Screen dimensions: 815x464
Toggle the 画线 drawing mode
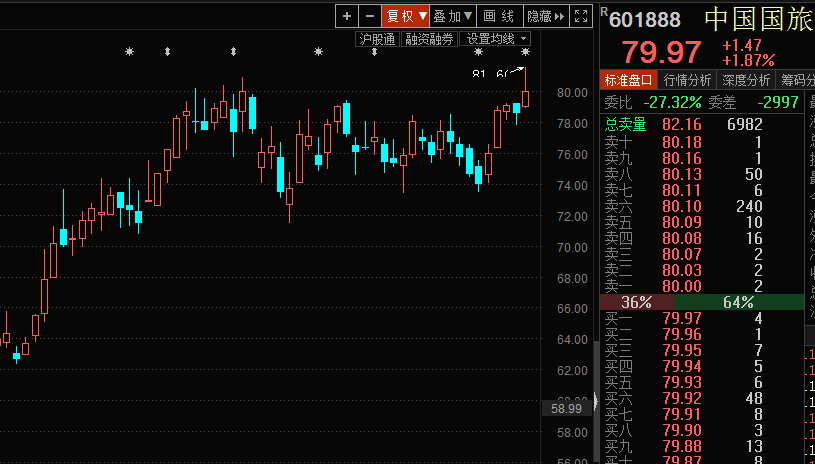pyautogui.click(x=499, y=16)
